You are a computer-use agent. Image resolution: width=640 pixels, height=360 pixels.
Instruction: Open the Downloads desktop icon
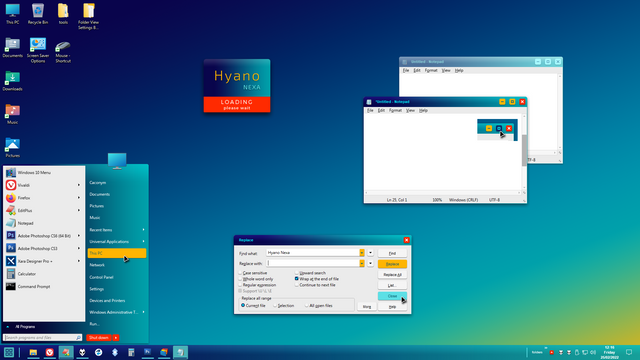tap(12, 81)
